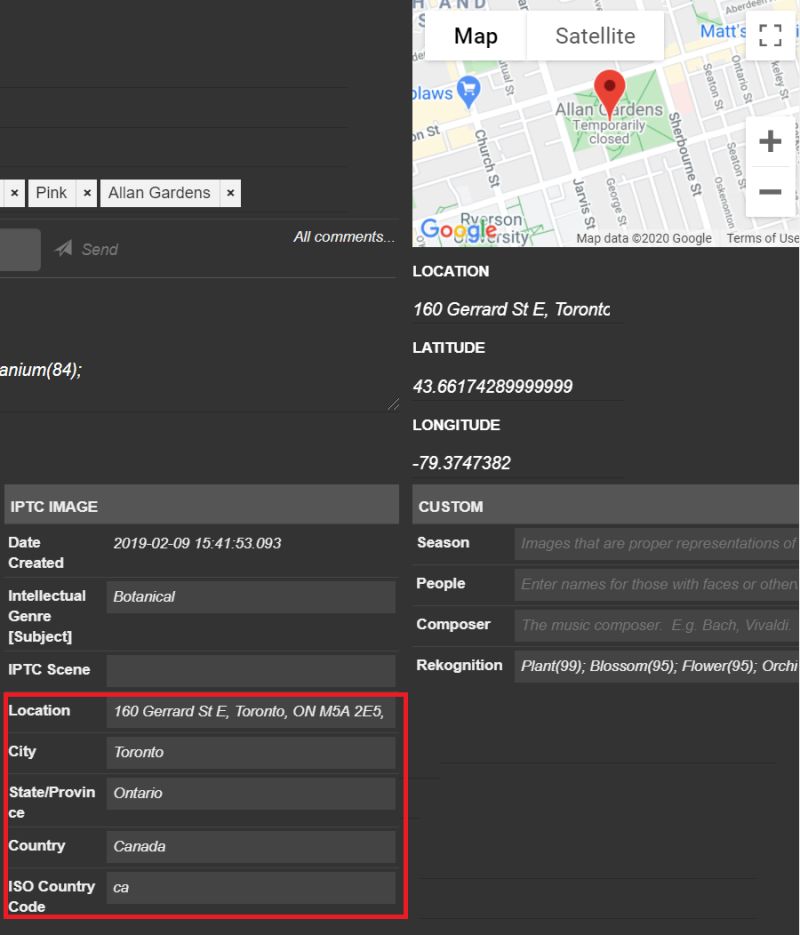Edit the IPTC Location field for Gerrard St
Viewport: 800px width, 935px height.
point(251,711)
